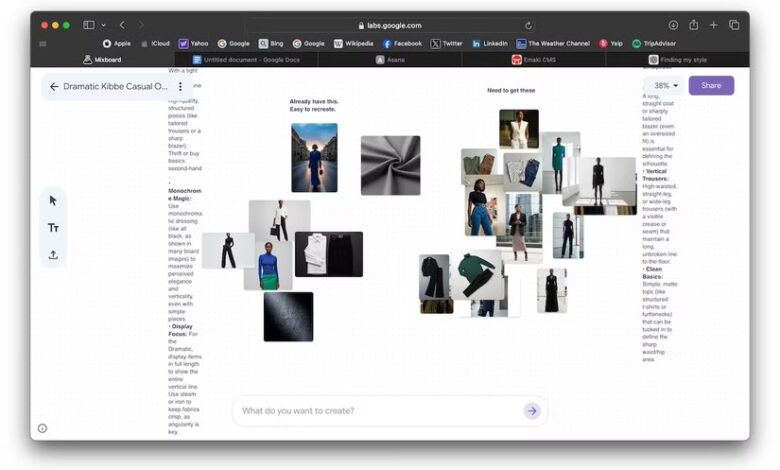This screenshot has width=780, height=470.
Task: Select the gray twisted fabric image
Action: click(390, 165)
